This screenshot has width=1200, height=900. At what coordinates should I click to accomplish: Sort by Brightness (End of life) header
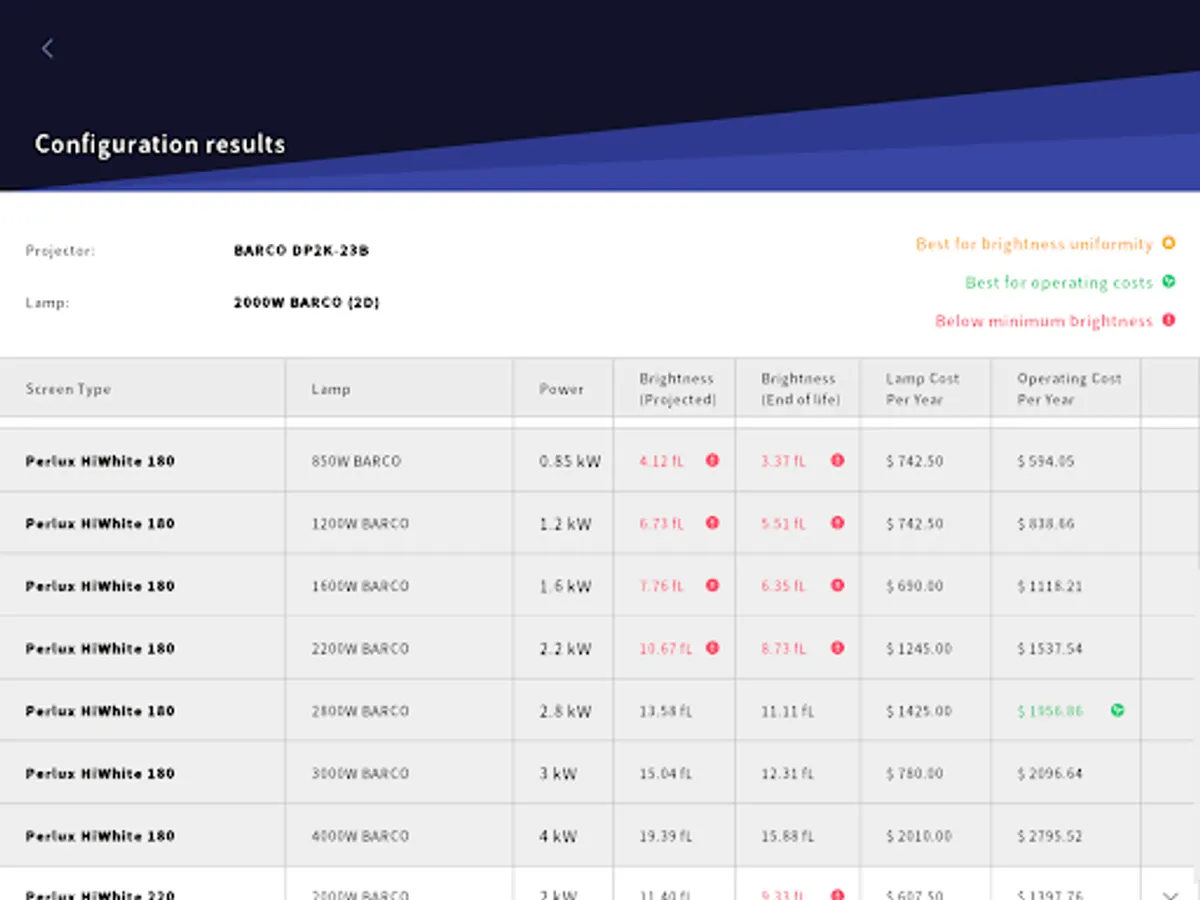pos(800,389)
